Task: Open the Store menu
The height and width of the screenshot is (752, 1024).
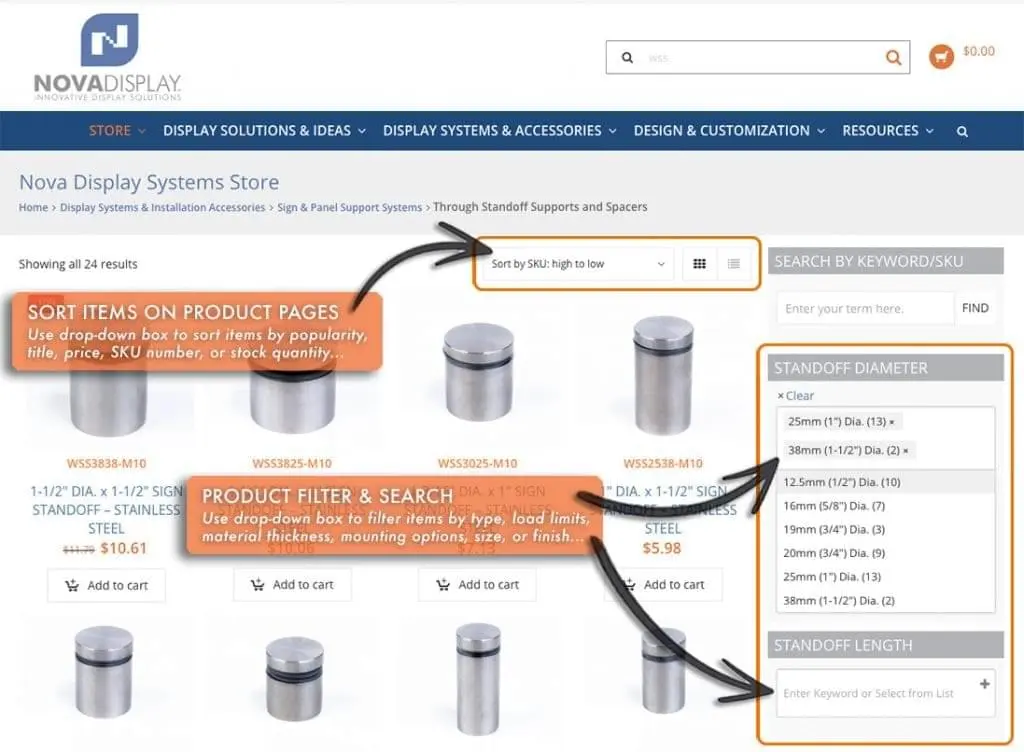Action: (117, 131)
